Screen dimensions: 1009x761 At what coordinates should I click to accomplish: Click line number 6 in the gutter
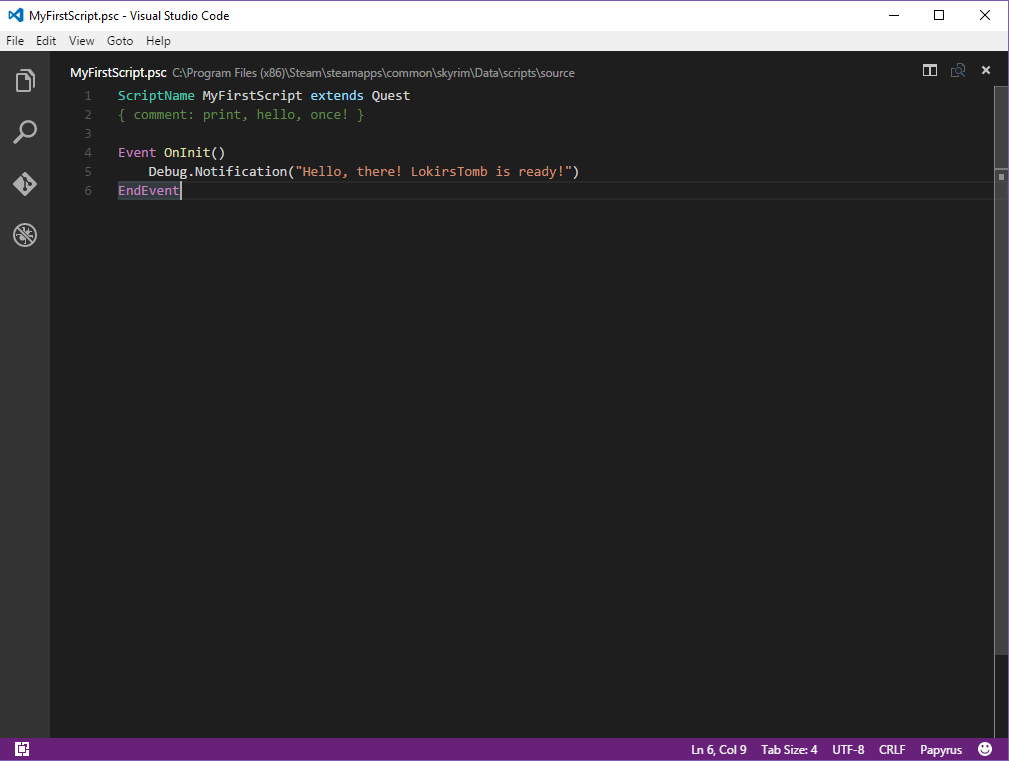pyautogui.click(x=88, y=190)
